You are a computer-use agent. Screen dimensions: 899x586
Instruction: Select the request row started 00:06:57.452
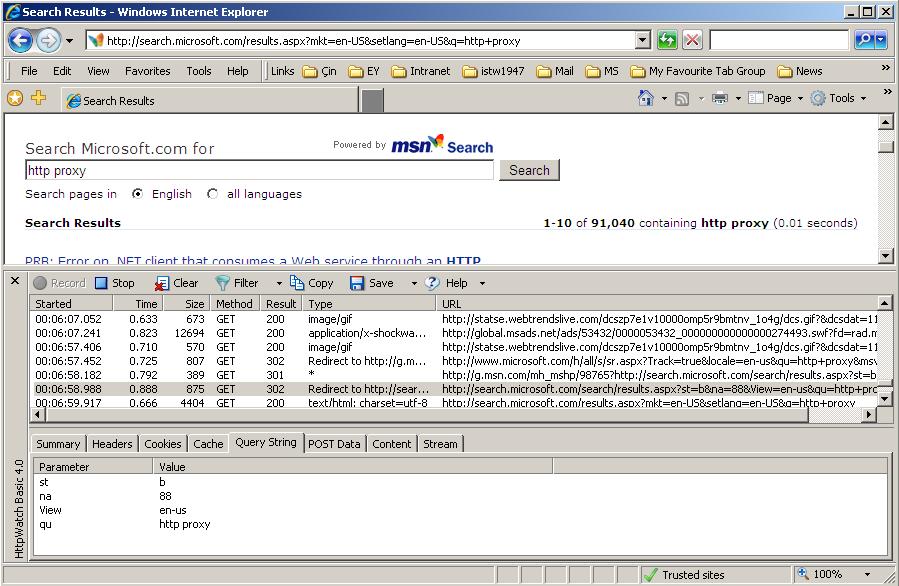tap(454, 361)
